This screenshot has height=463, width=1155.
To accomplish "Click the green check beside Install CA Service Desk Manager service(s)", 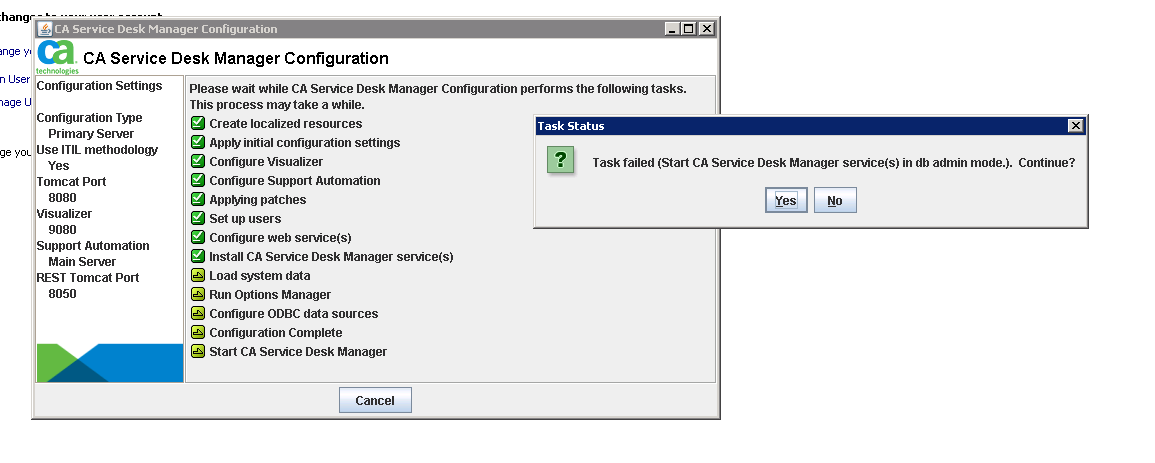I will (197, 256).
